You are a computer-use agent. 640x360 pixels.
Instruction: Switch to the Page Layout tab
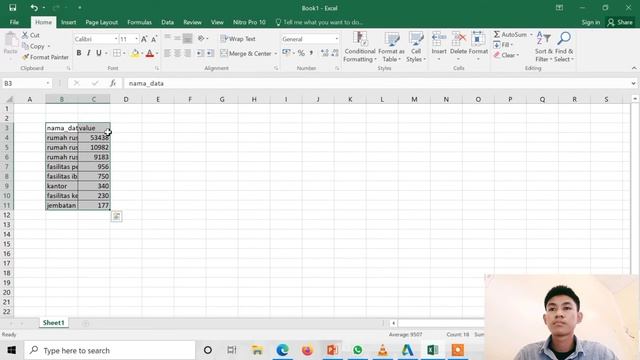click(102, 22)
